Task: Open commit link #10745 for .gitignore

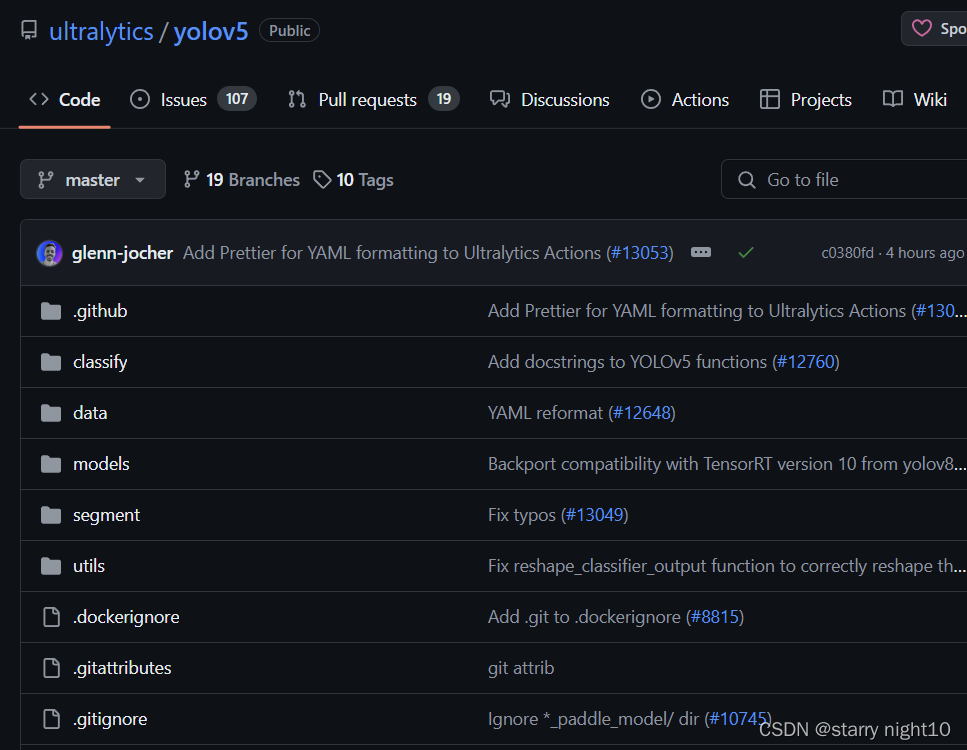Action: (x=738, y=719)
